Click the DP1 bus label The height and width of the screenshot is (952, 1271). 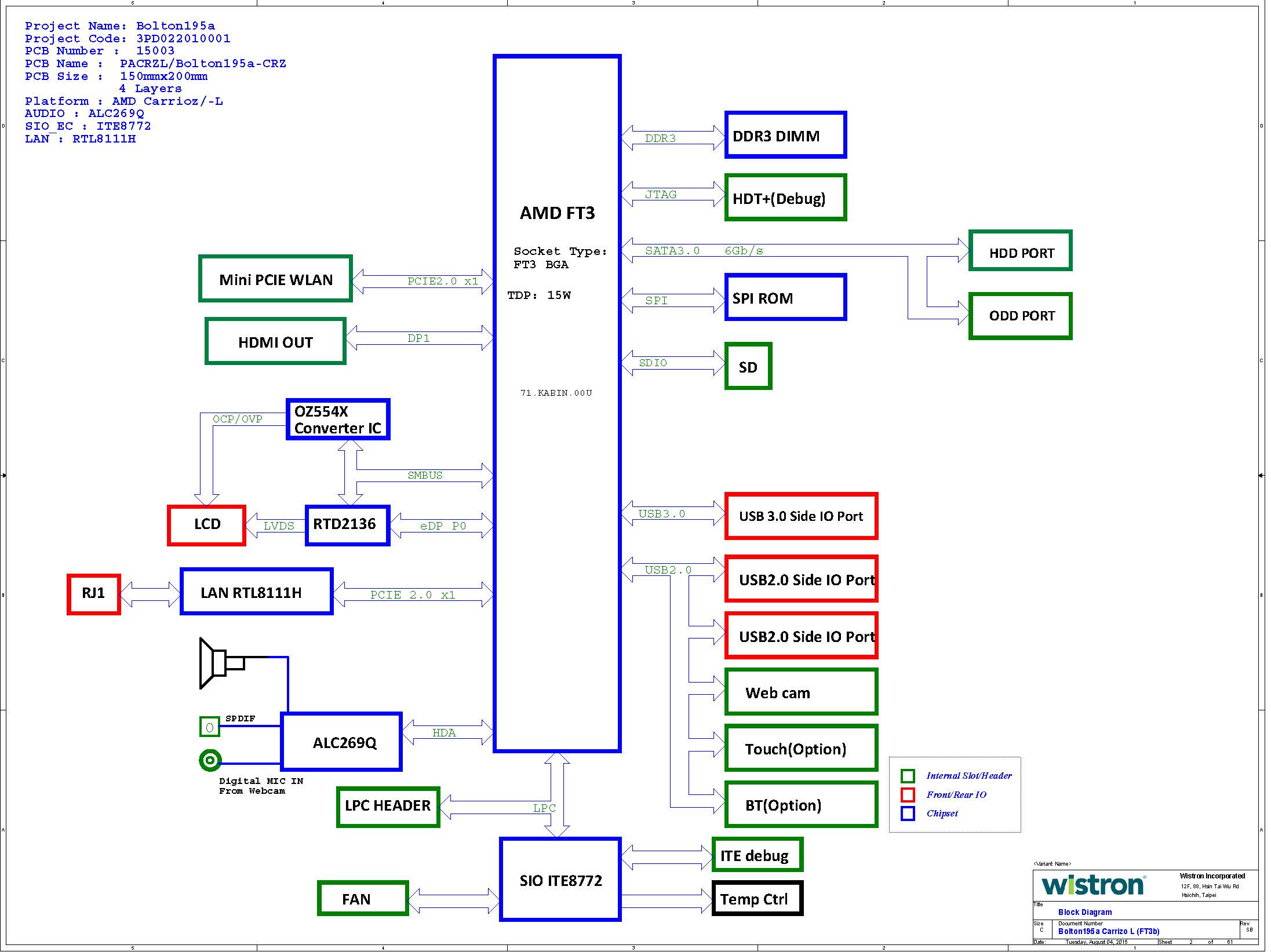[x=418, y=338]
